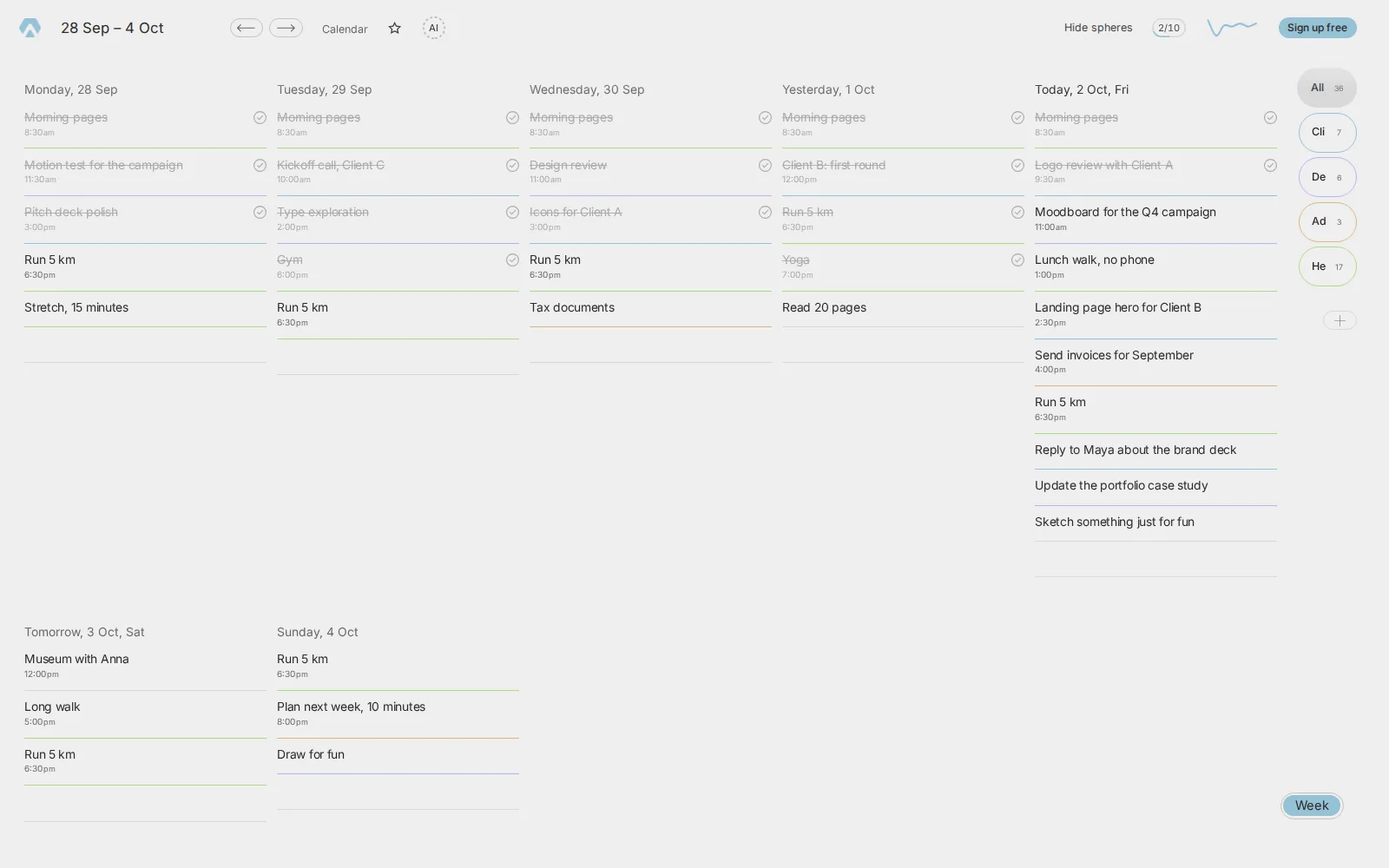This screenshot has height=868, width=1389.
Task: Open Plan next week, 10 minutes
Action: coord(398,714)
